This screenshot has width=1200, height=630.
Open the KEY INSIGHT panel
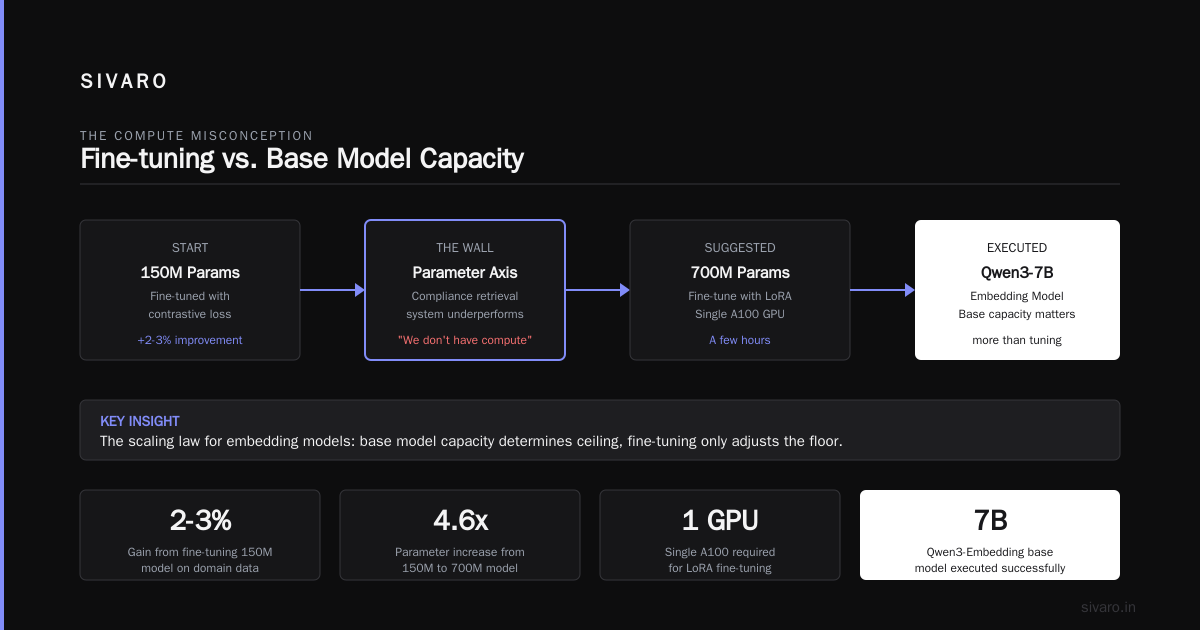tap(600, 430)
